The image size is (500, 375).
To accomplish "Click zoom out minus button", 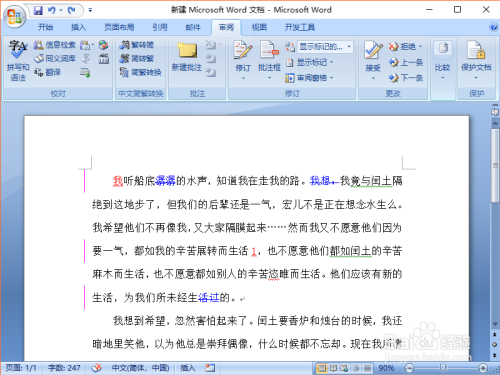I will (409, 368).
